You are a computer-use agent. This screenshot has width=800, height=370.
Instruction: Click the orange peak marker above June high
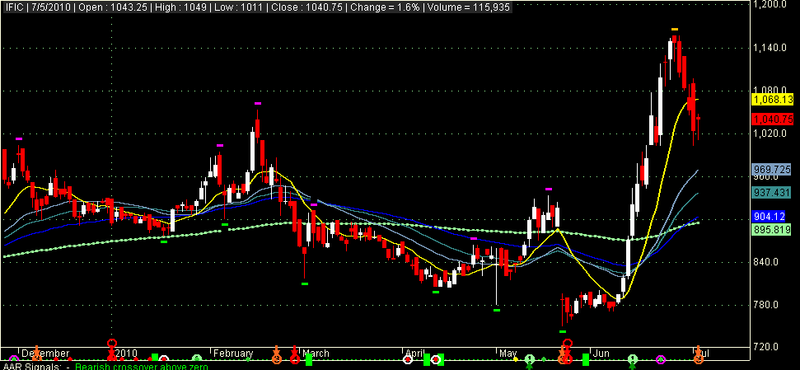pos(674,30)
